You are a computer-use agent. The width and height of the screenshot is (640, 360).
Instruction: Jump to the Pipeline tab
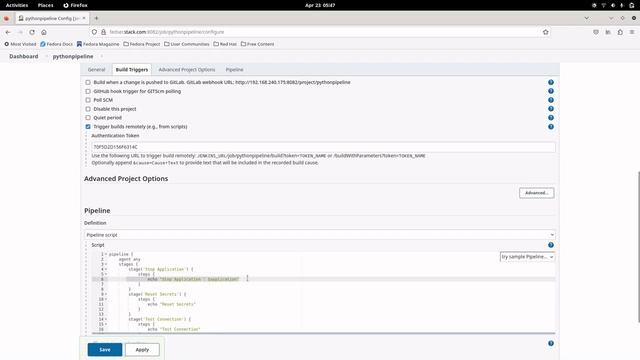[234, 69]
